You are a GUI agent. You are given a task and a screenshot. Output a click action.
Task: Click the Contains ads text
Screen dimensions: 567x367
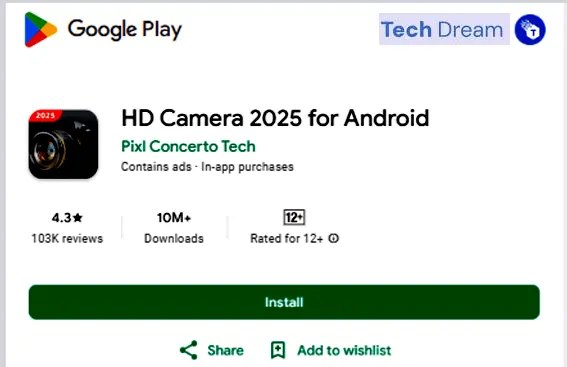pyautogui.click(x=156, y=167)
